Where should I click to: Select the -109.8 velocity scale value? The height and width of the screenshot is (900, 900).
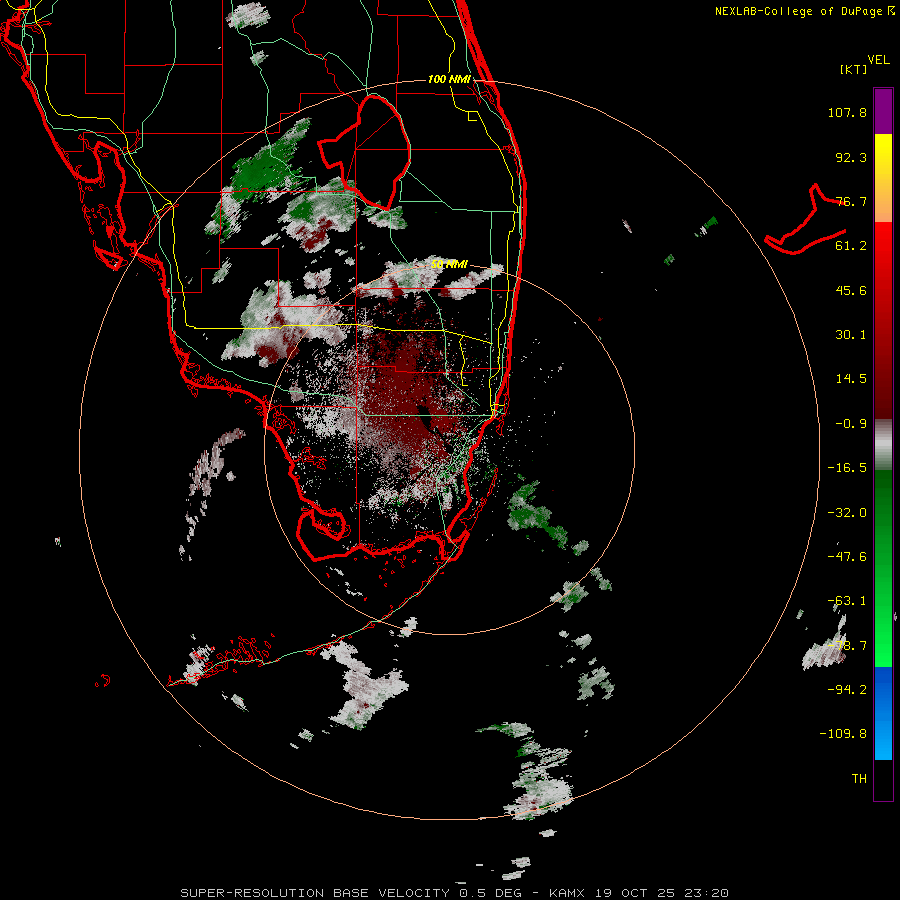click(x=843, y=734)
